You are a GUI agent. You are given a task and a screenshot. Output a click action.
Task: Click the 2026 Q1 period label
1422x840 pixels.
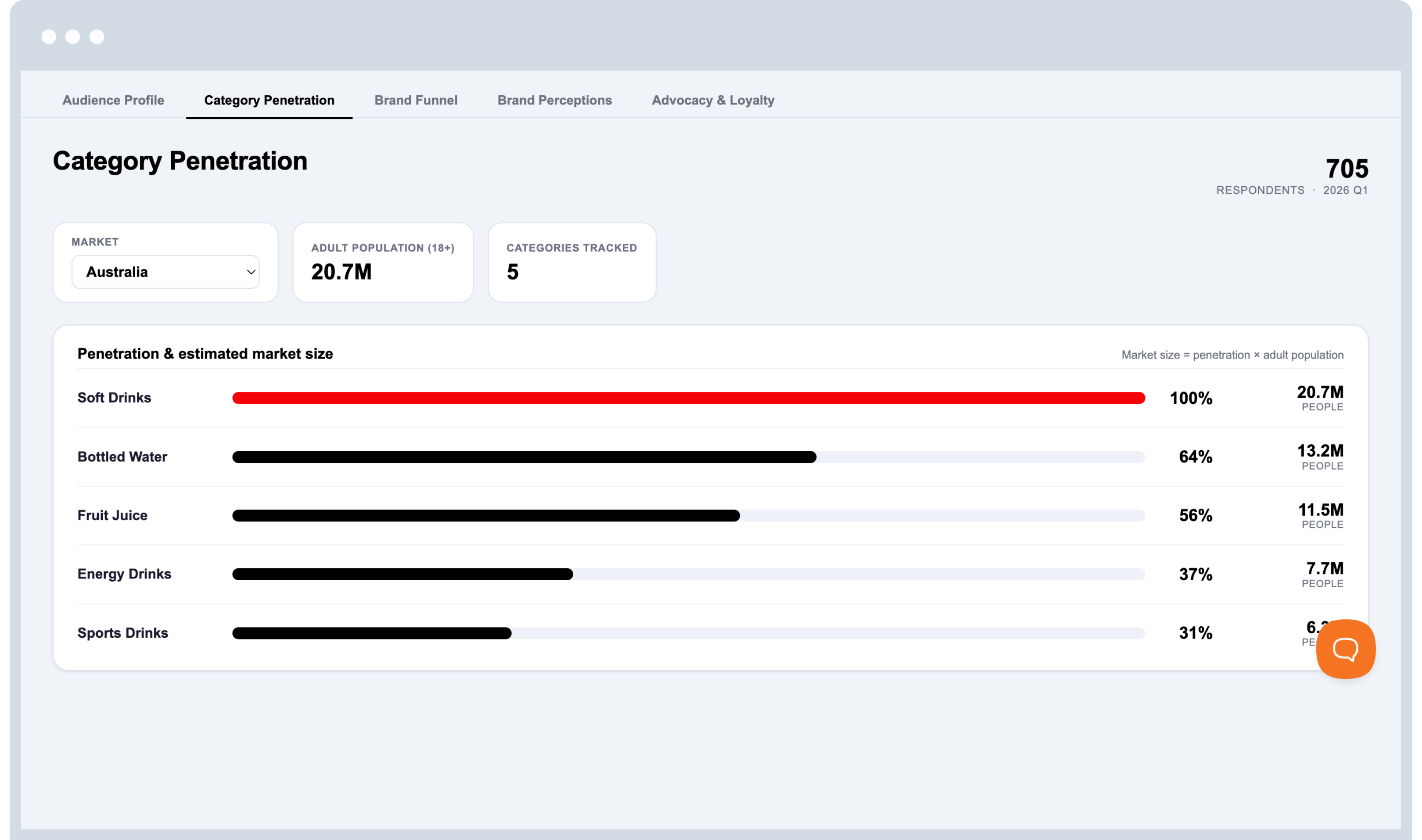(x=1344, y=190)
